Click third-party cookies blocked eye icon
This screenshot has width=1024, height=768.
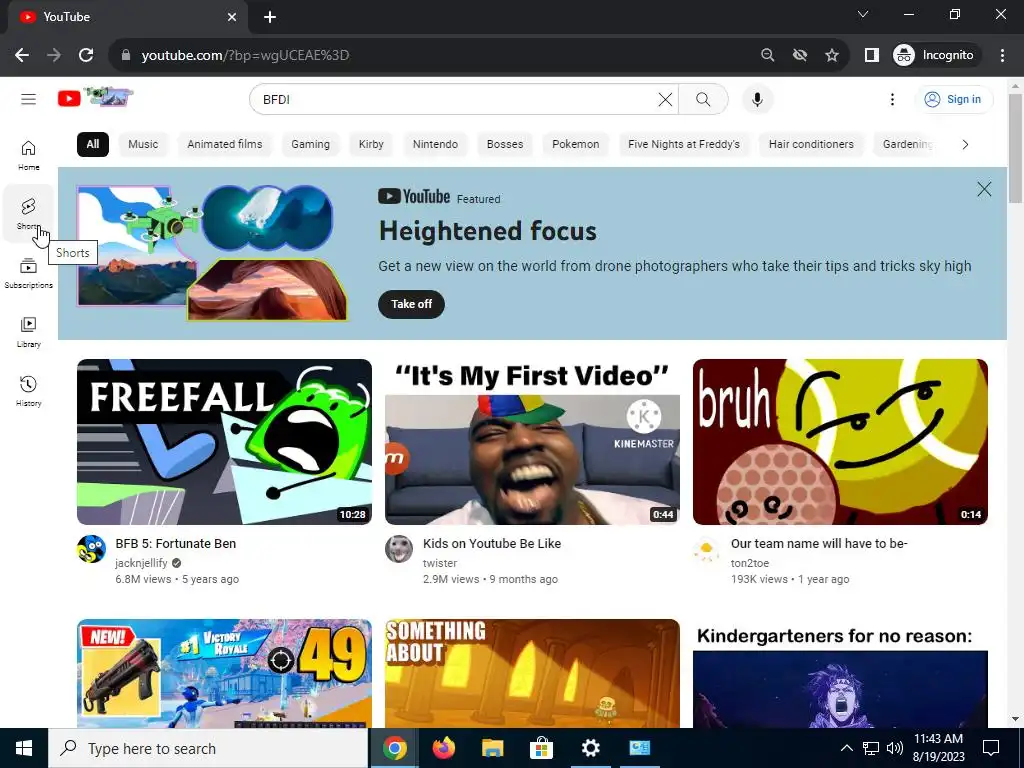click(x=799, y=56)
